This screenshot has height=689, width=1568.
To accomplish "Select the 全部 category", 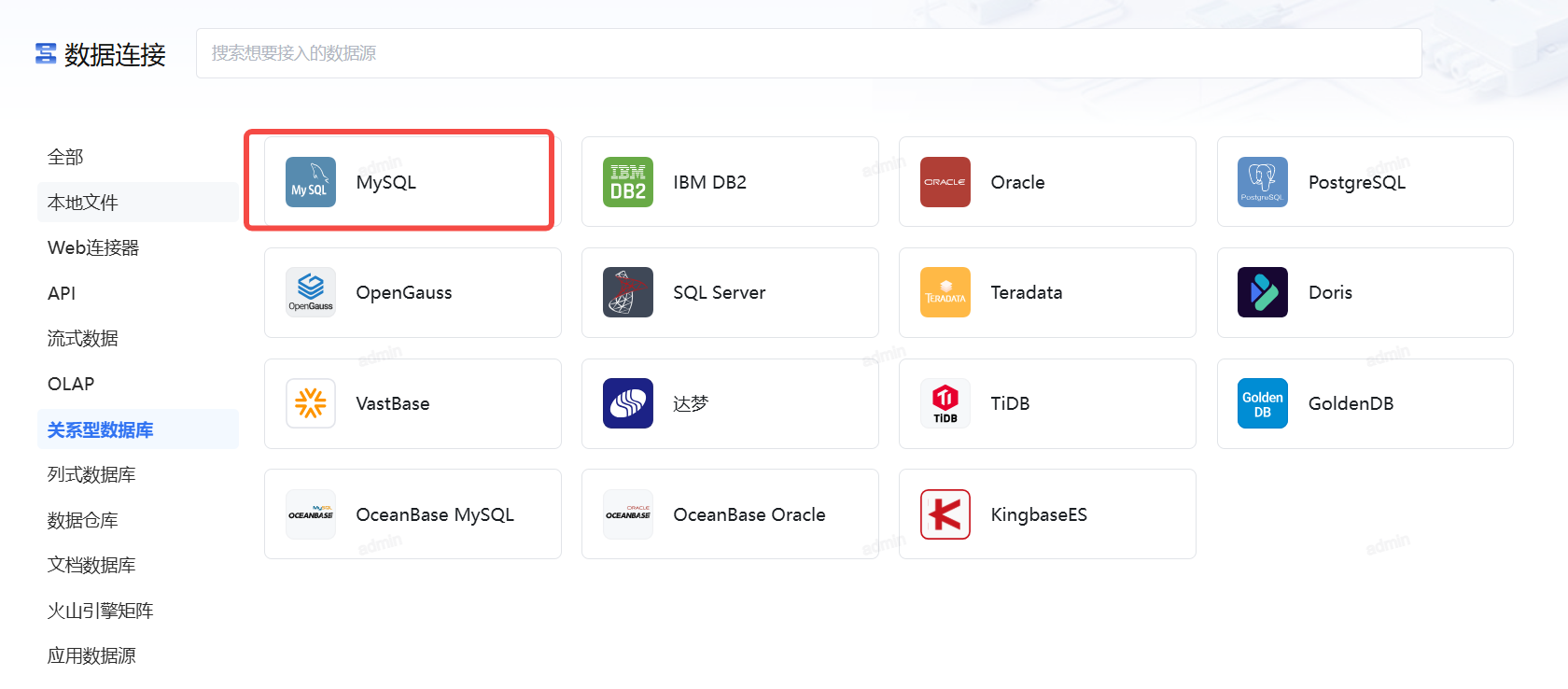I will (138, 157).
